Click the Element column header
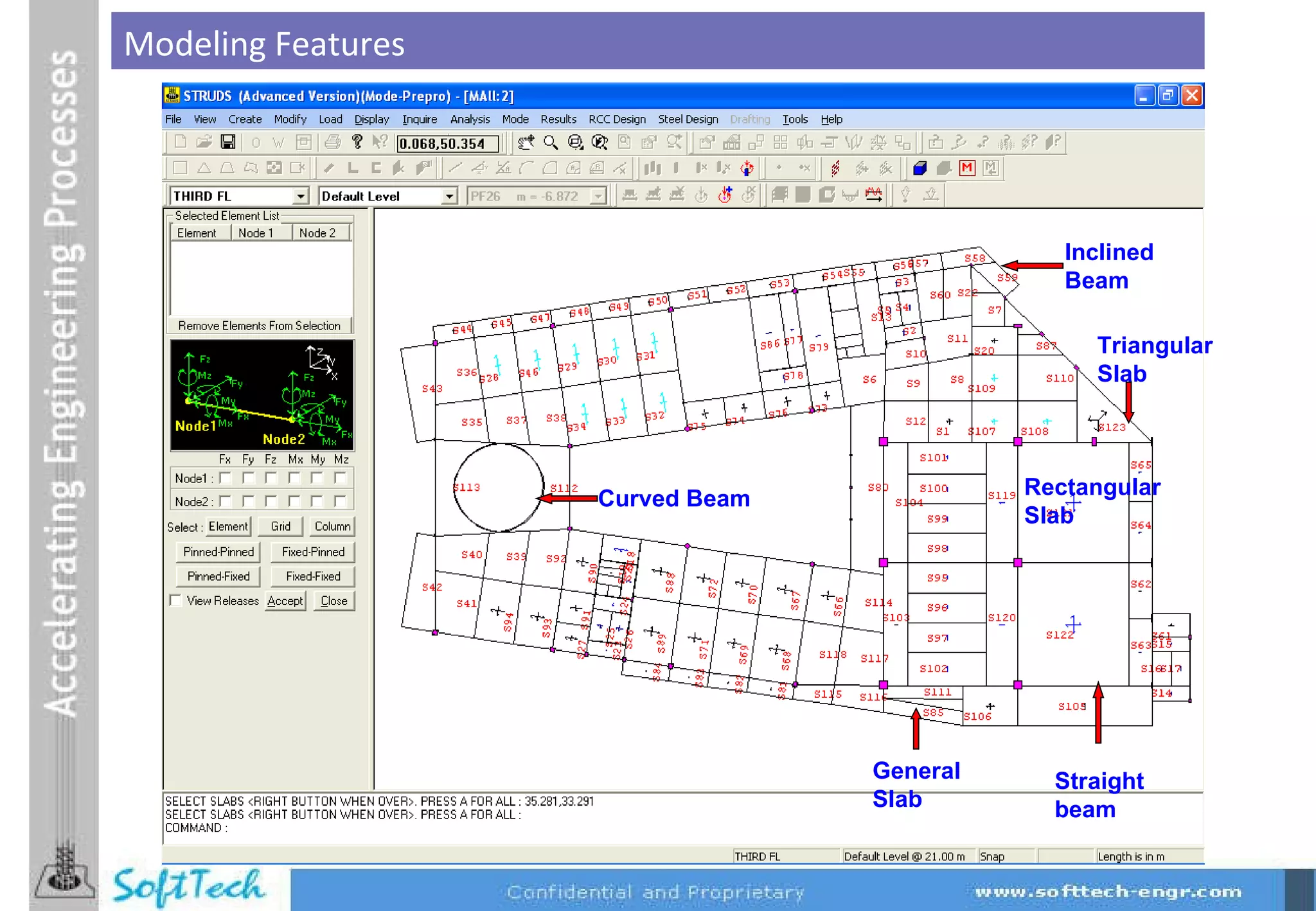The height and width of the screenshot is (911, 1316). click(200, 233)
